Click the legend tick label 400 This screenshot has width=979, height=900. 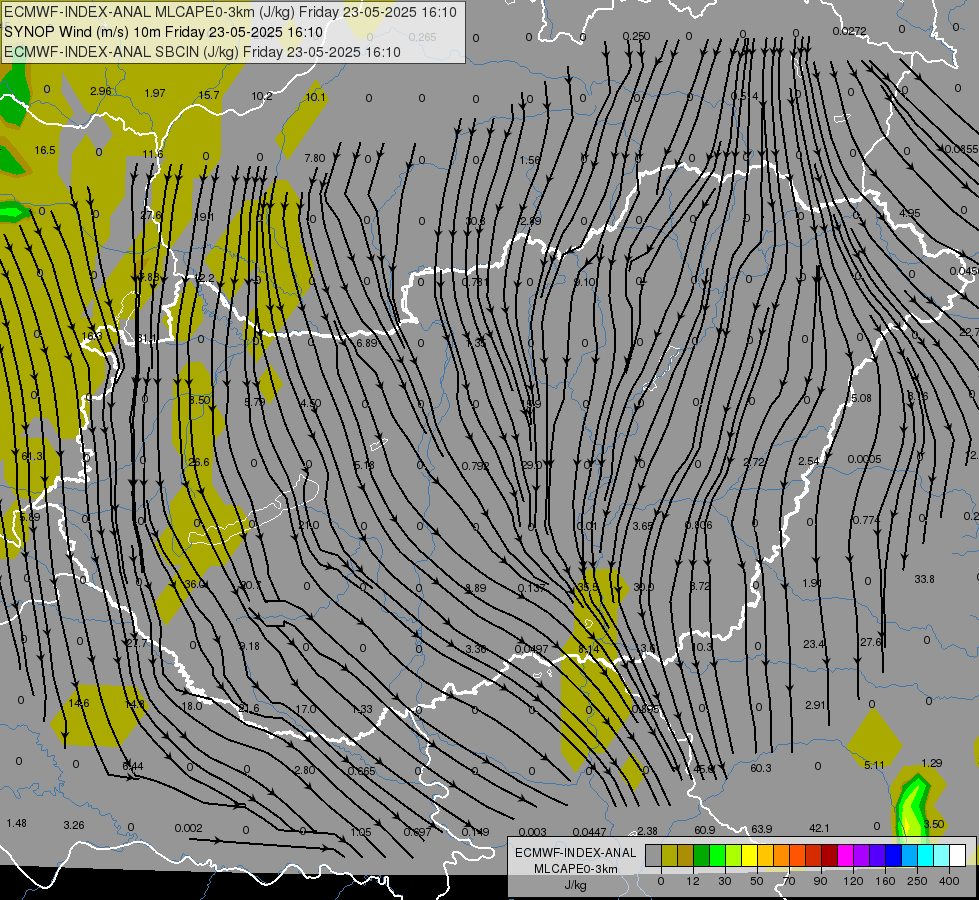[x=949, y=881]
